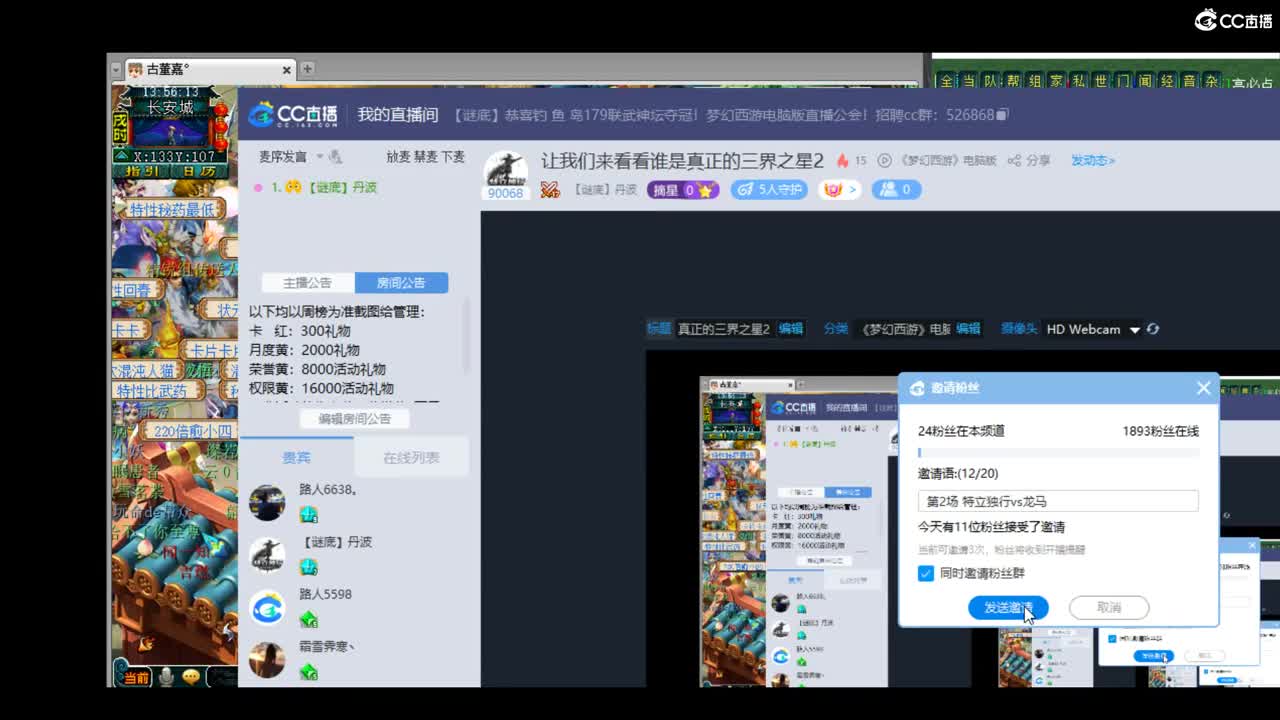Open a new tab with the plus button
Viewport: 1280px width, 720px height.
[x=307, y=69]
